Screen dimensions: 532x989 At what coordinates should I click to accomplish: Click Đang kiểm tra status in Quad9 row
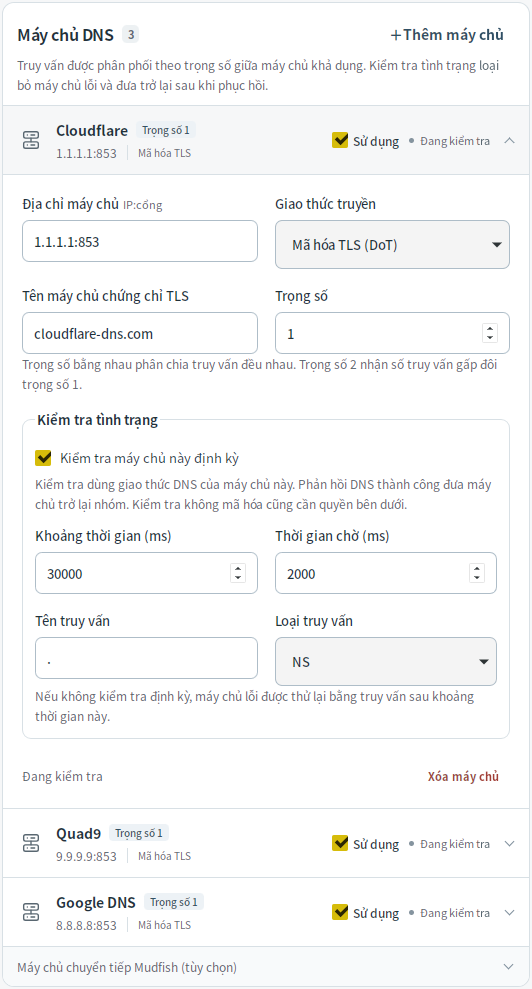[x=454, y=844]
